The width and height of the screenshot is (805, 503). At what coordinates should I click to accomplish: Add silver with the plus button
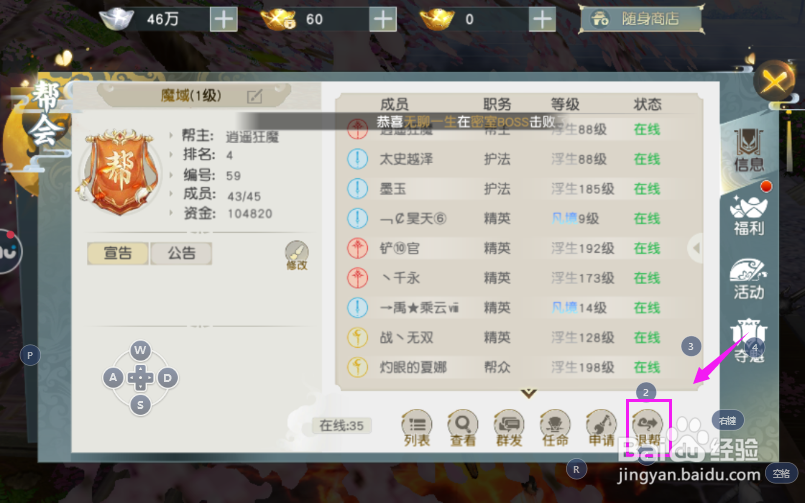224,20
